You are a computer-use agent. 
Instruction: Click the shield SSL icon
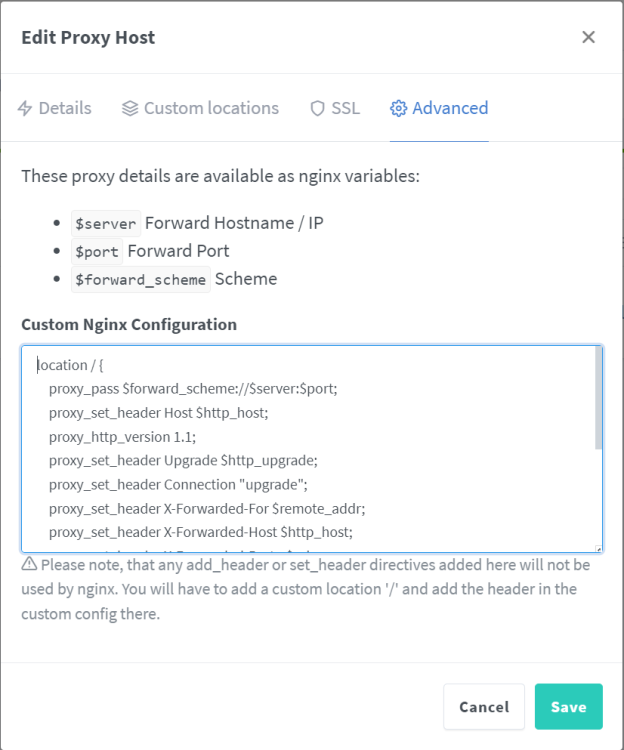coord(317,109)
